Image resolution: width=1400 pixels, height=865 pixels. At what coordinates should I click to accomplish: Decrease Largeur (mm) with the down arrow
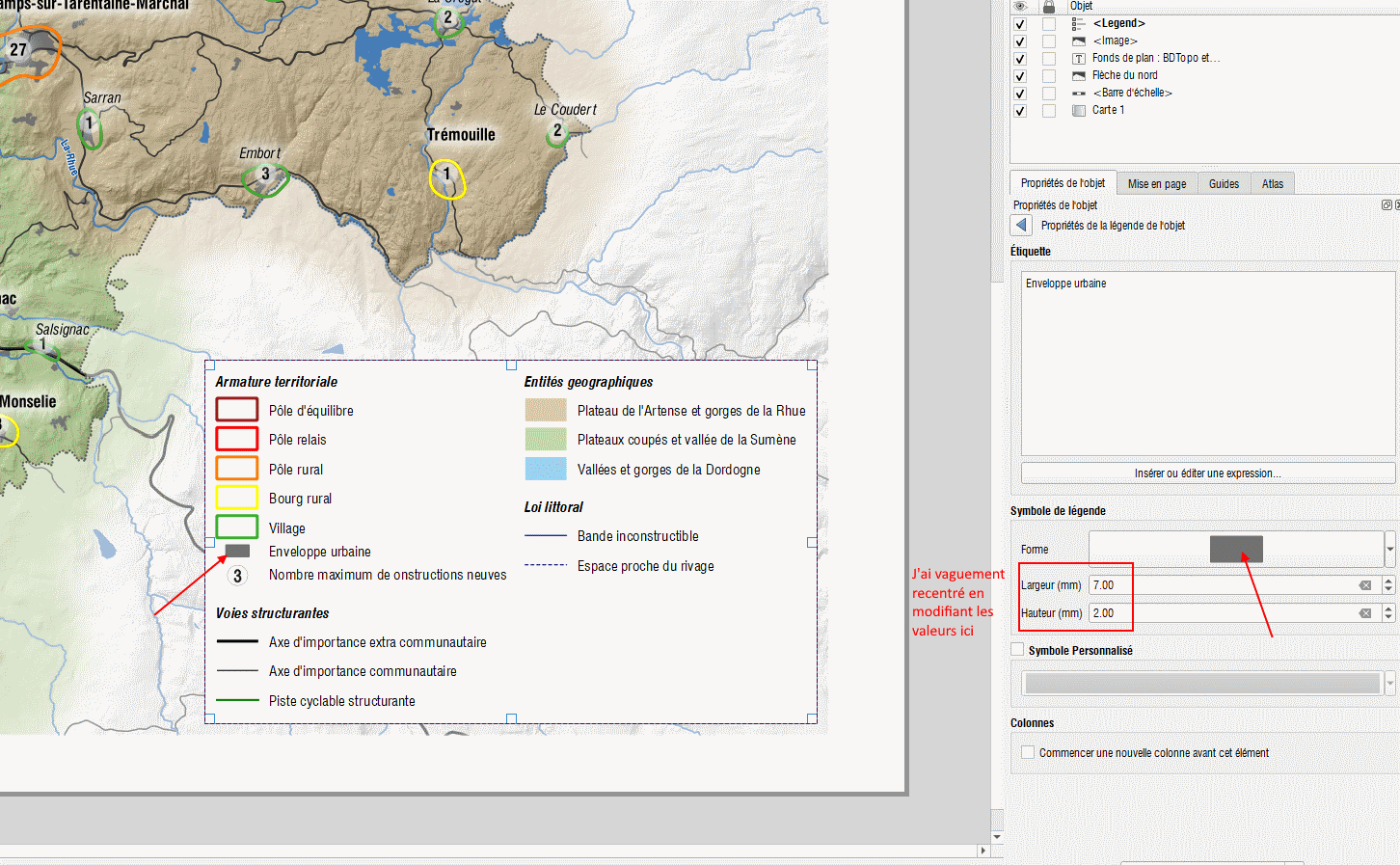(1388, 589)
